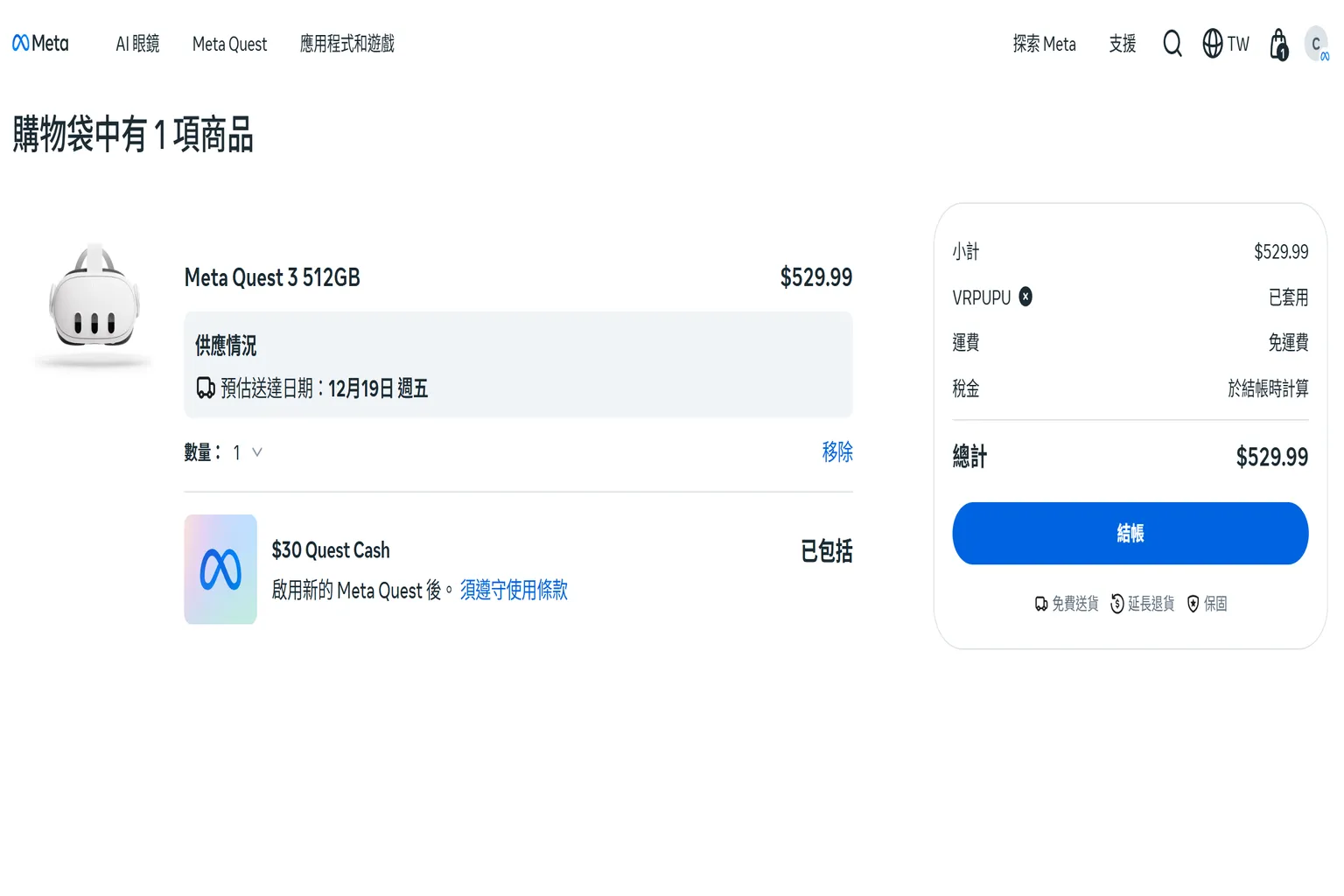The width and height of the screenshot is (1344, 896).
Task: Open the TW language selector globe icon
Action: click(x=1211, y=44)
